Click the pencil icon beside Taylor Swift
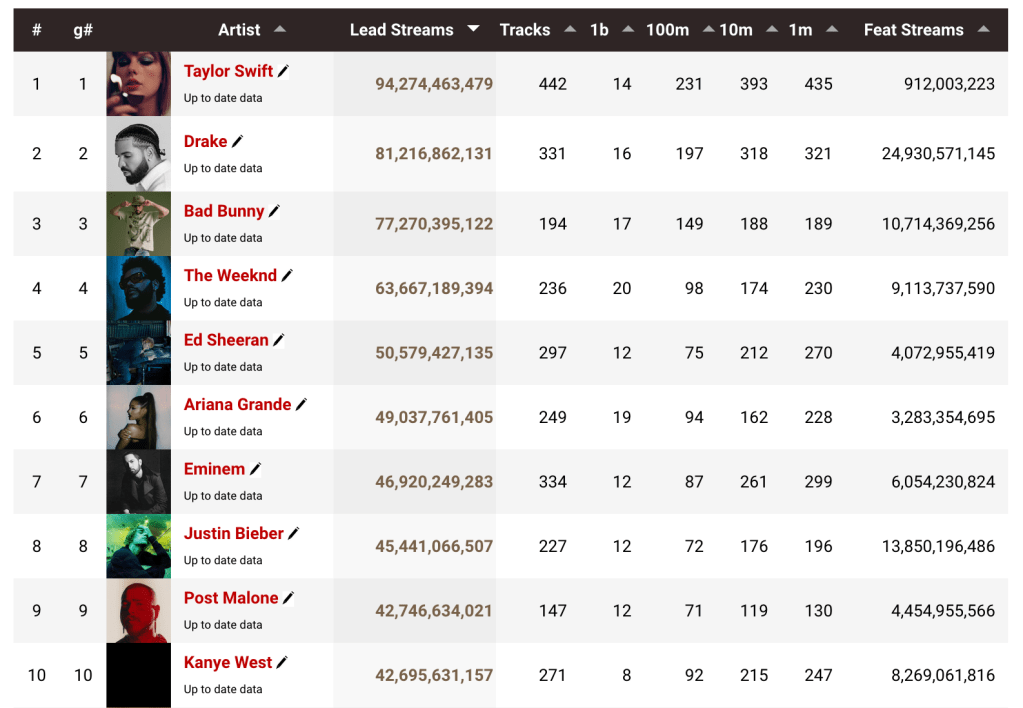 [x=284, y=72]
